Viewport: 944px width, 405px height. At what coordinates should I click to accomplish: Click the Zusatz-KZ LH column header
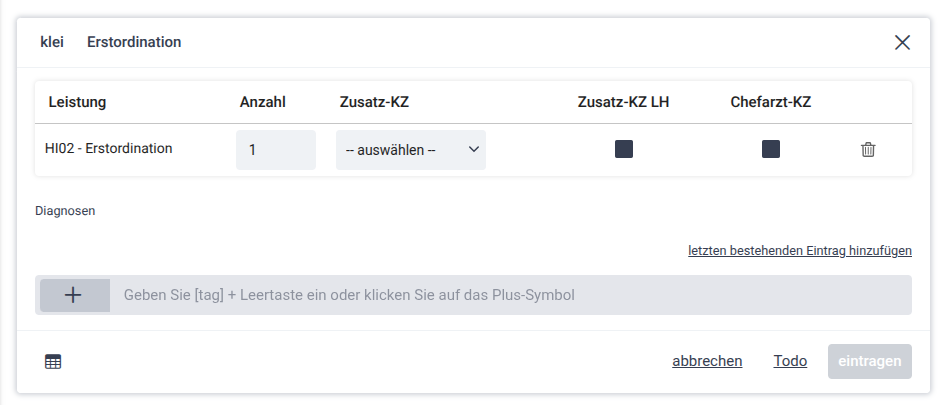tap(623, 102)
